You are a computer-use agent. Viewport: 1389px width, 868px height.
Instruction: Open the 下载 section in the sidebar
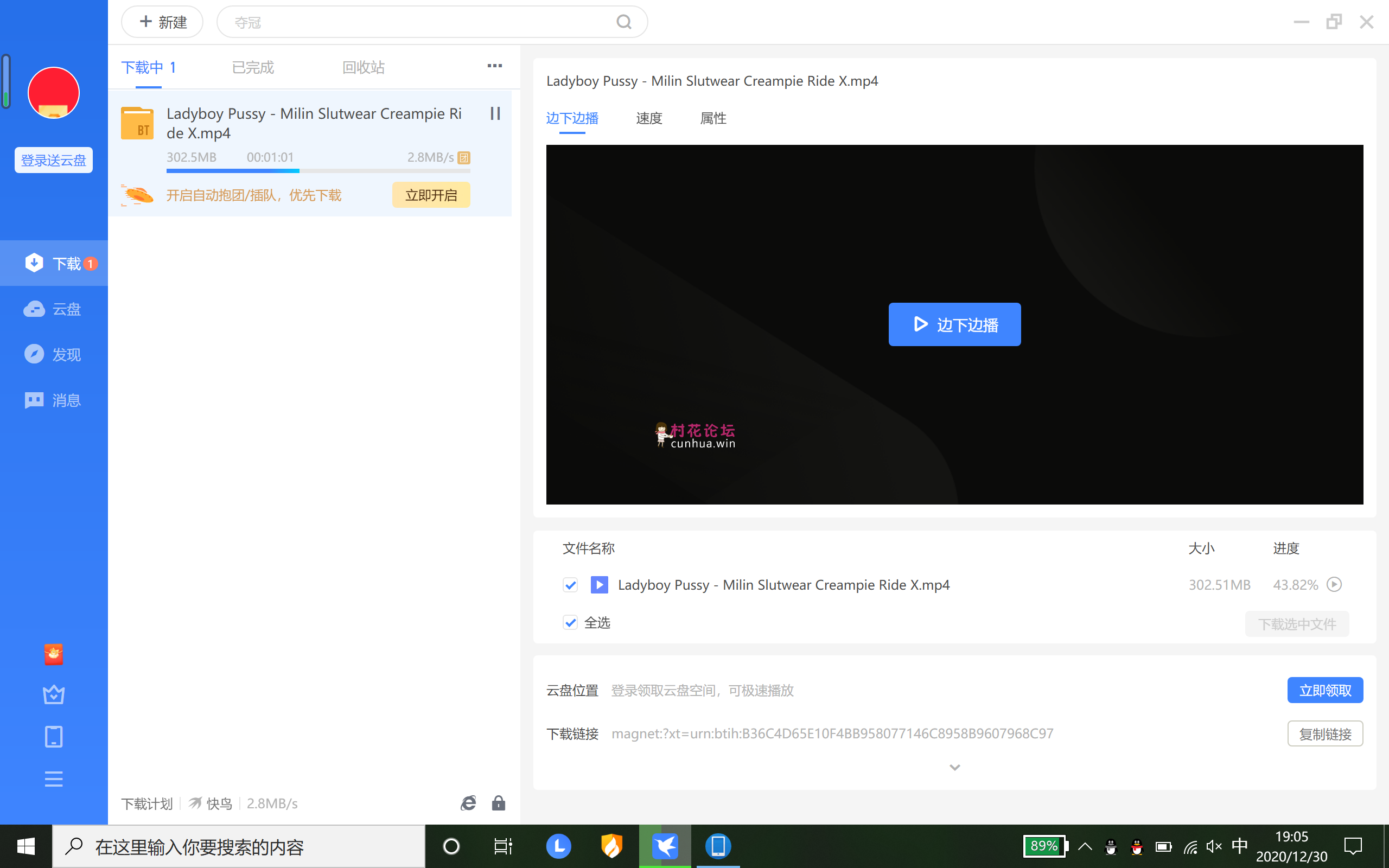tap(54, 264)
